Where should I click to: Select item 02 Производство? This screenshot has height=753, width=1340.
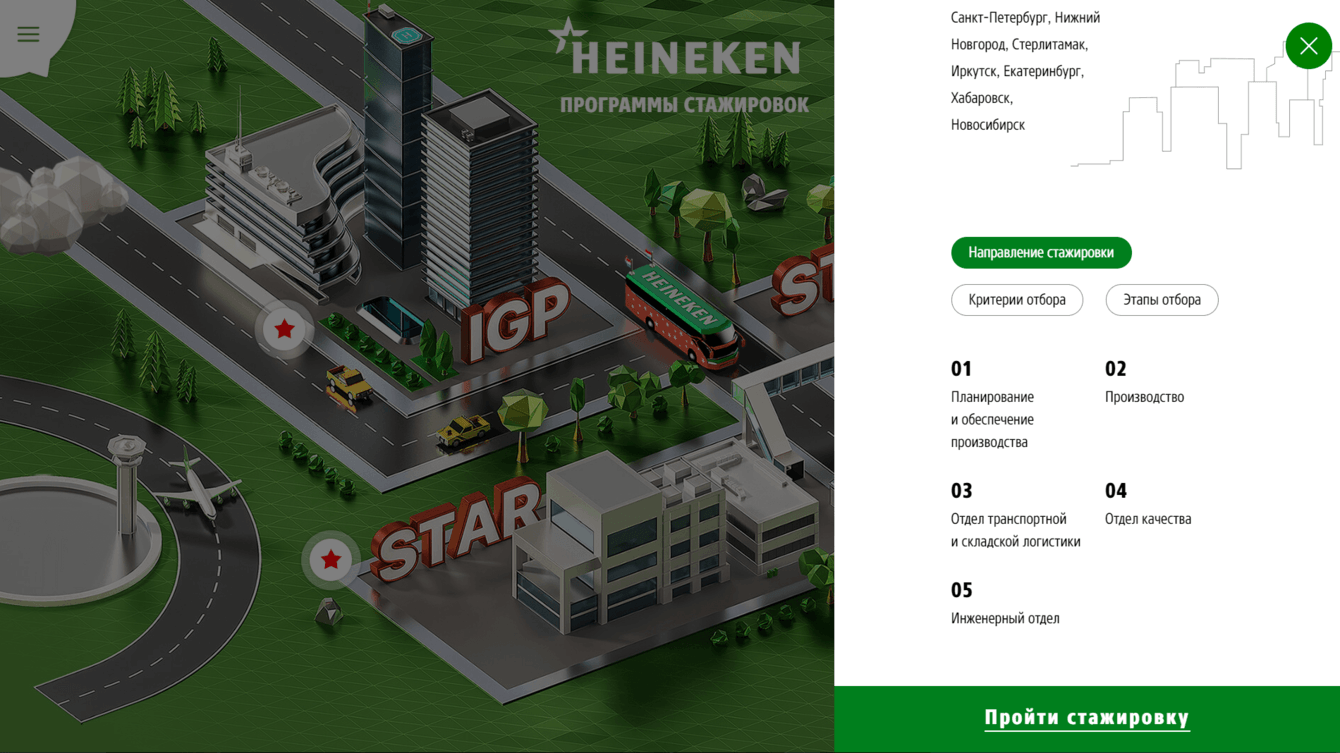coord(1144,382)
